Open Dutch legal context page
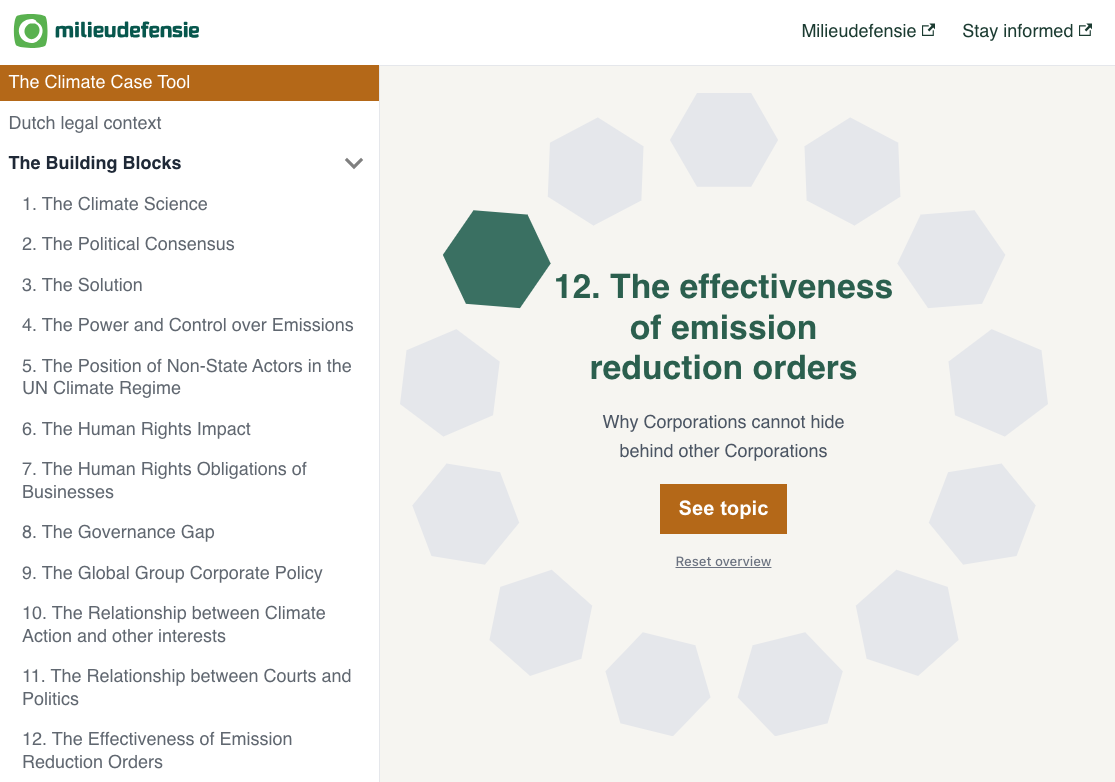Screen dimensions: 1115x782 click(85, 123)
